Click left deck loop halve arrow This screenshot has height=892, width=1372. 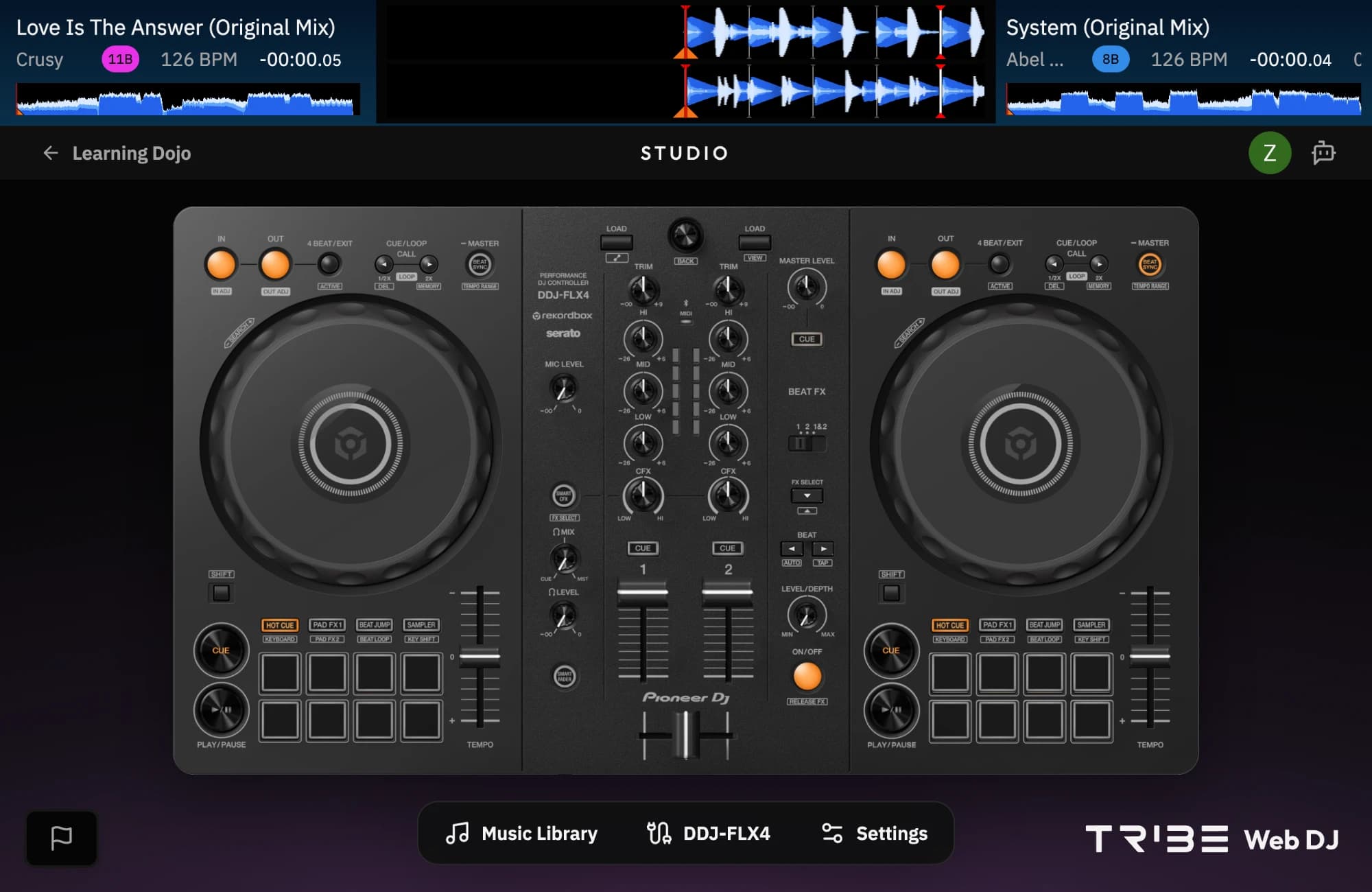(383, 264)
